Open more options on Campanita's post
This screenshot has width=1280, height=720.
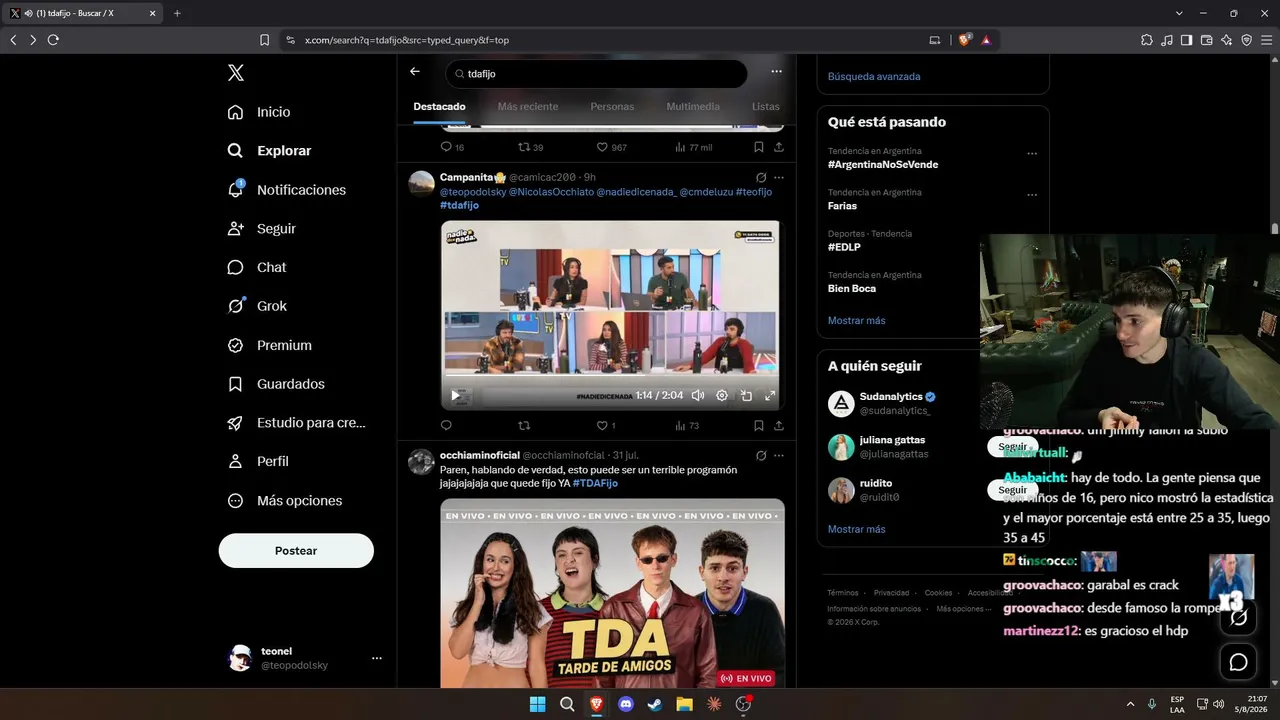(779, 177)
